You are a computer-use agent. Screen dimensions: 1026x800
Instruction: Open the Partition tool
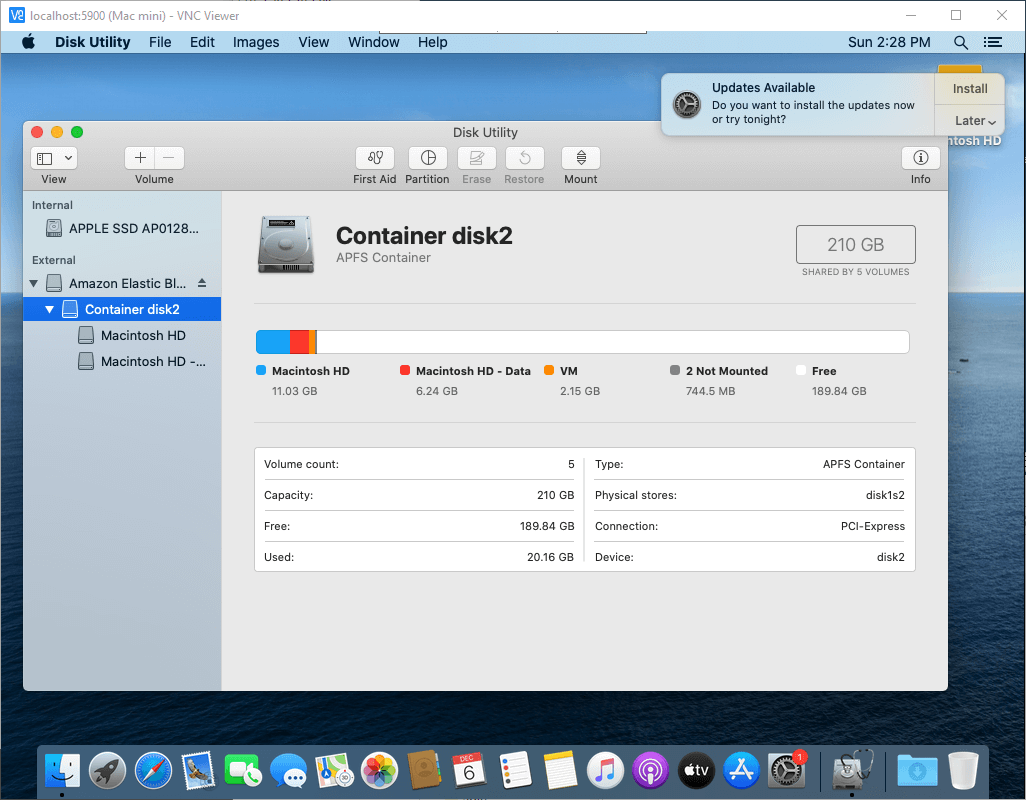428,158
